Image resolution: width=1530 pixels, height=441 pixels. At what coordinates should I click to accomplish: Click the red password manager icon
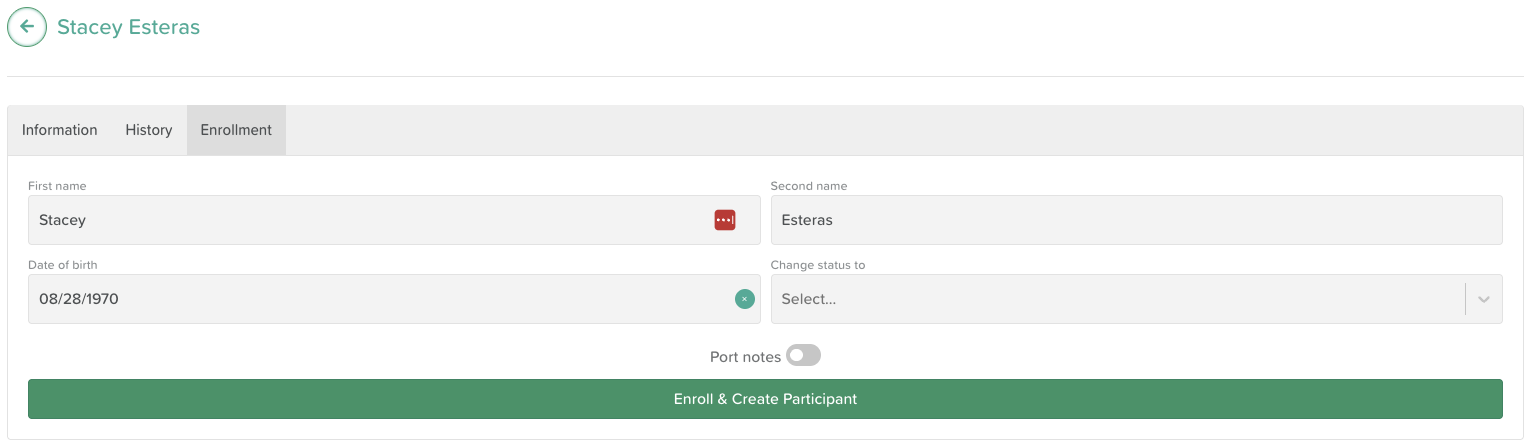click(x=725, y=220)
